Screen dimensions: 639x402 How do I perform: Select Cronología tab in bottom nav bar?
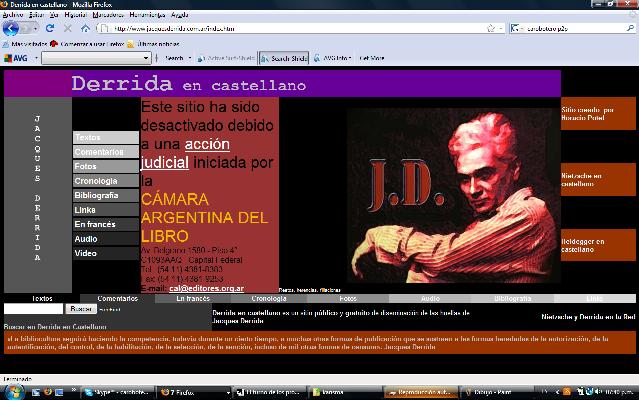269,298
